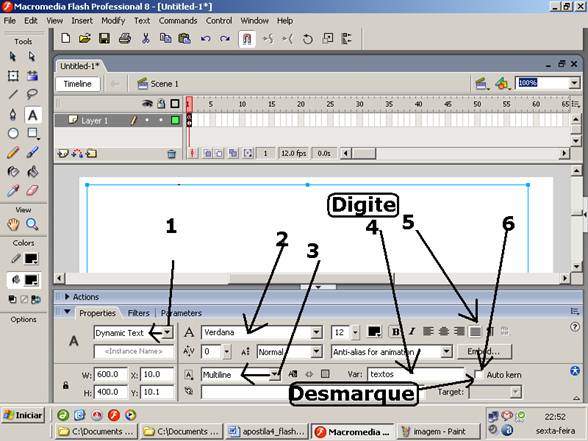Open apostila4_flash taskbar item
Image resolution: width=588 pixels, height=441 pixels.
coord(266,432)
